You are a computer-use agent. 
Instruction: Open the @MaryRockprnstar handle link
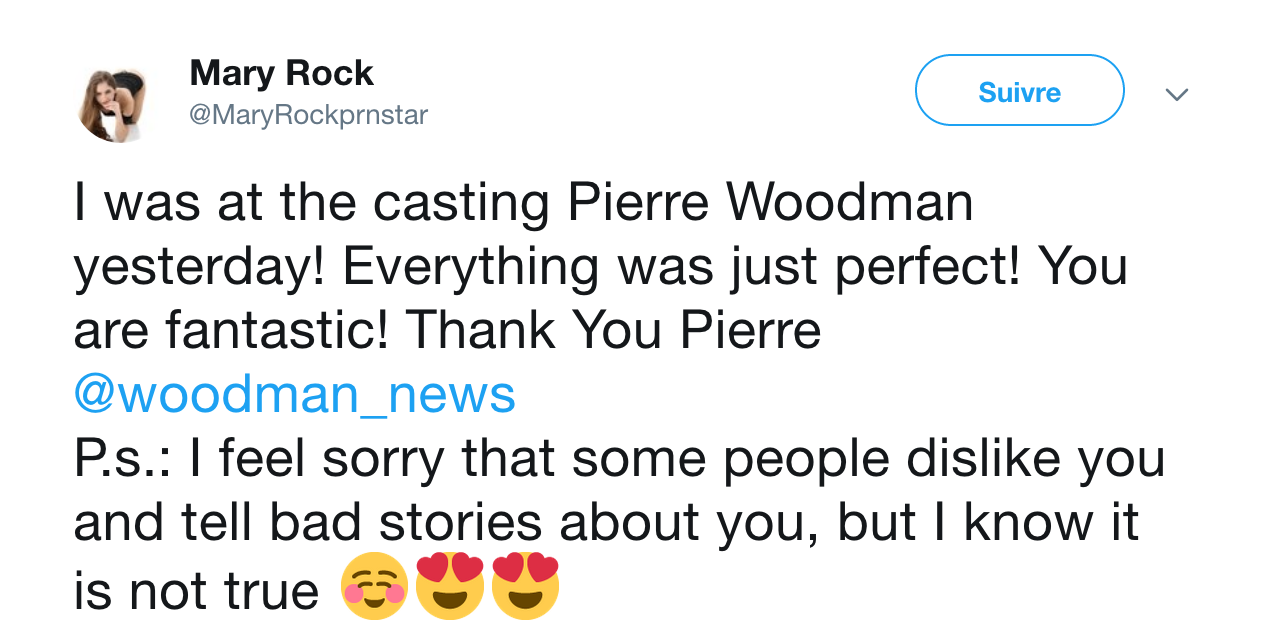tap(308, 115)
